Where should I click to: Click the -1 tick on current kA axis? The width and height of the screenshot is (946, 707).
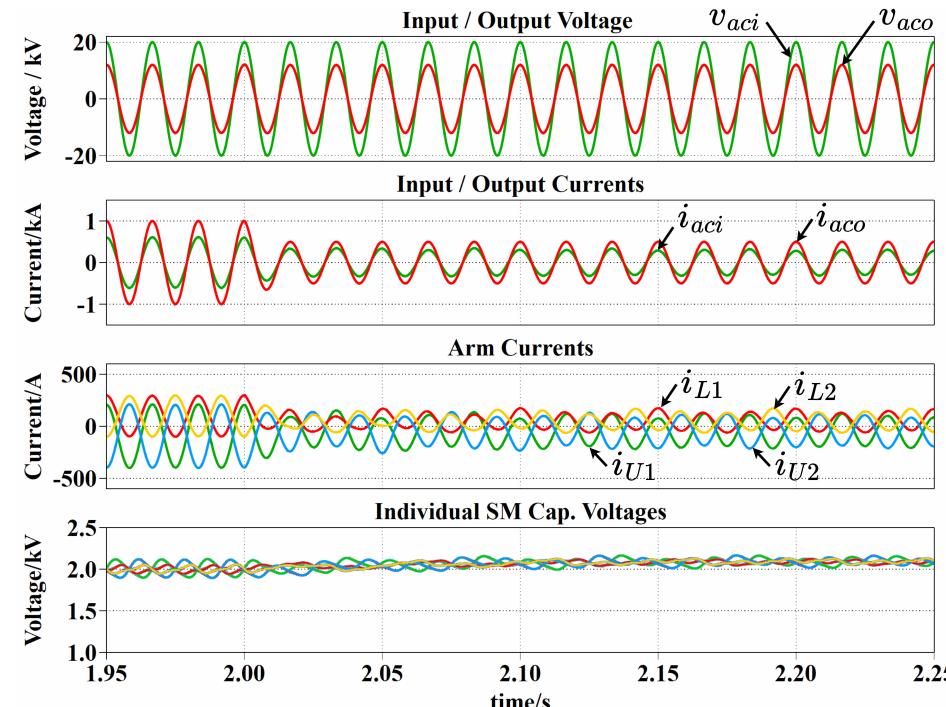click(x=86, y=305)
